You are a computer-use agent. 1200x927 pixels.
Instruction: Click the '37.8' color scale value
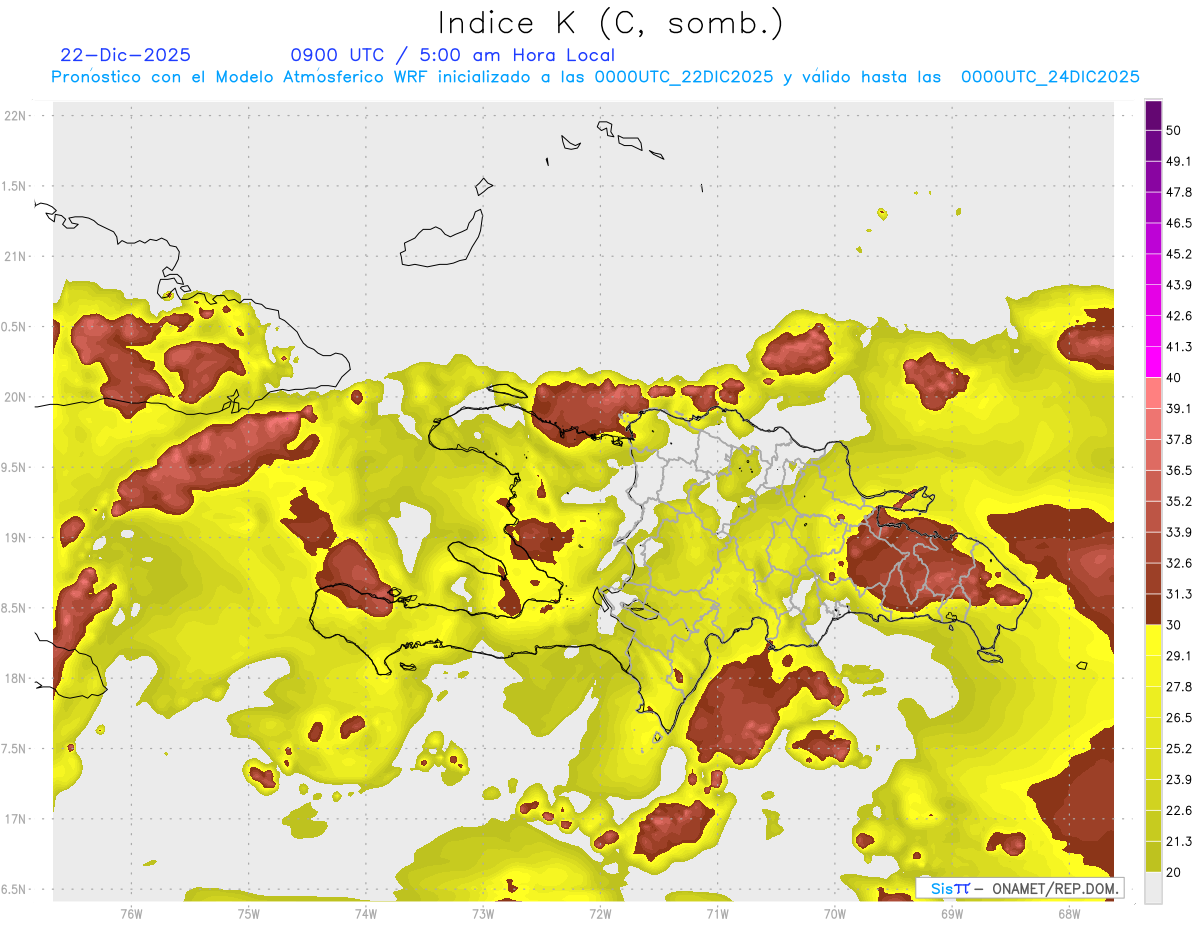pyautogui.click(x=1179, y=440)
